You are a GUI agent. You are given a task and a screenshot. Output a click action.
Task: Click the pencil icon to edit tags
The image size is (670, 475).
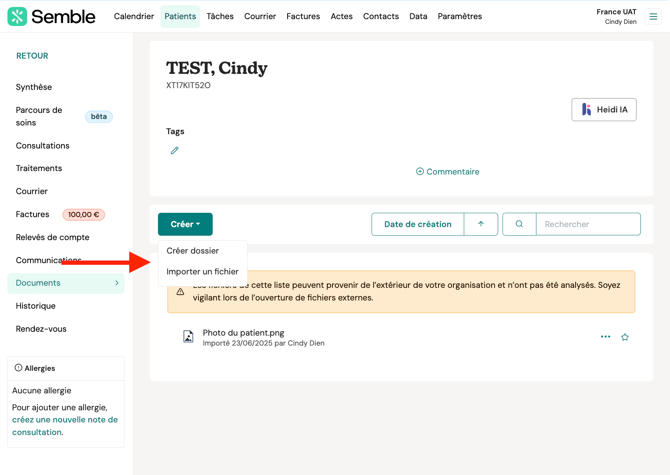175,151
